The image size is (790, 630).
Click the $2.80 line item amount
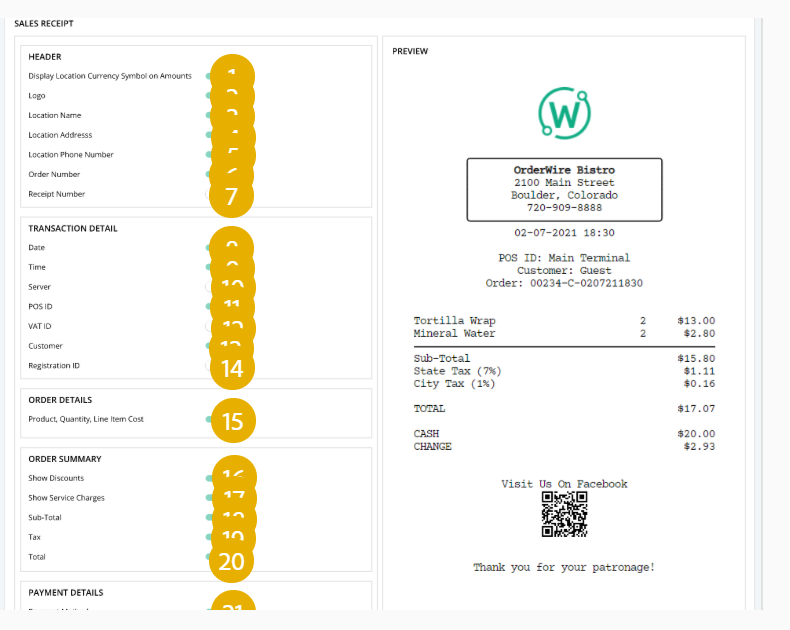[x=699, y=333]
